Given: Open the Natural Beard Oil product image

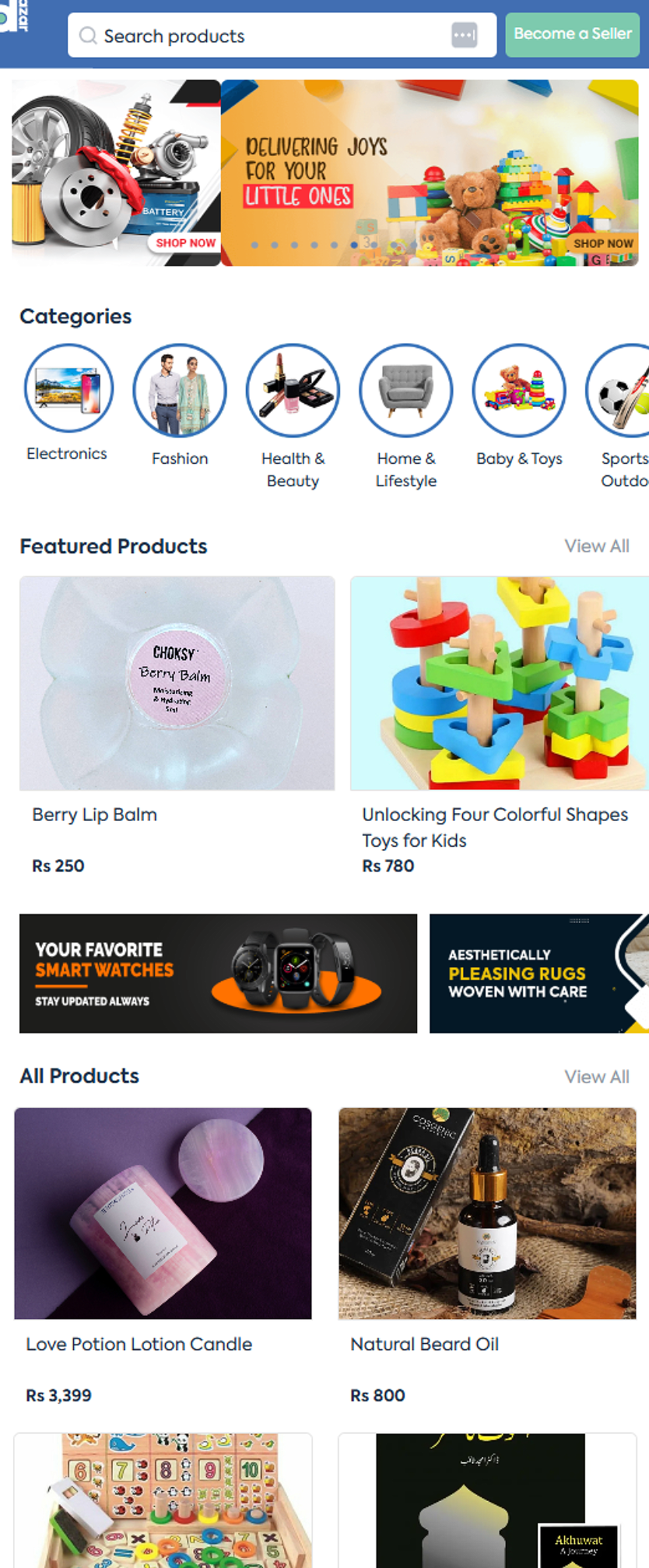Looking at the screenshot, I should [x=487, y=1213].
